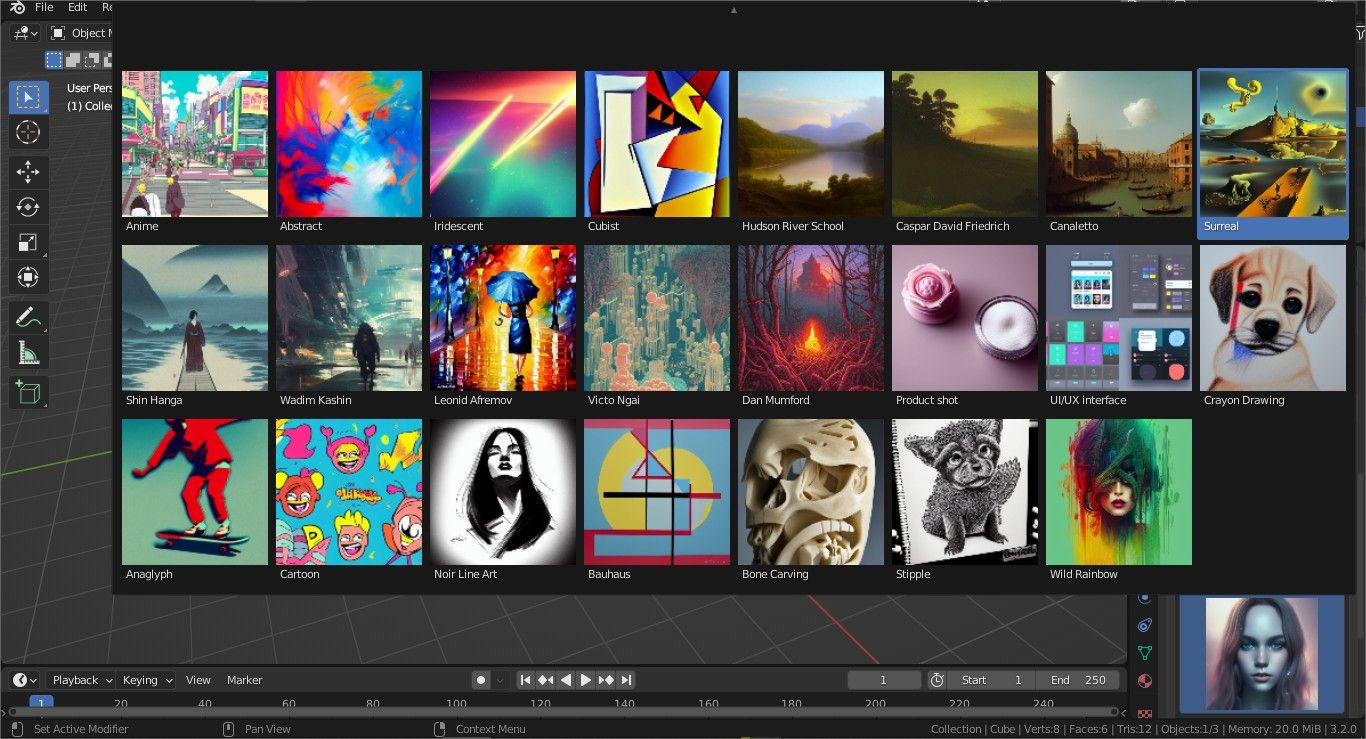Open the Edit menu
Viewport: 1366px width, 739px height.
[77, 7]
